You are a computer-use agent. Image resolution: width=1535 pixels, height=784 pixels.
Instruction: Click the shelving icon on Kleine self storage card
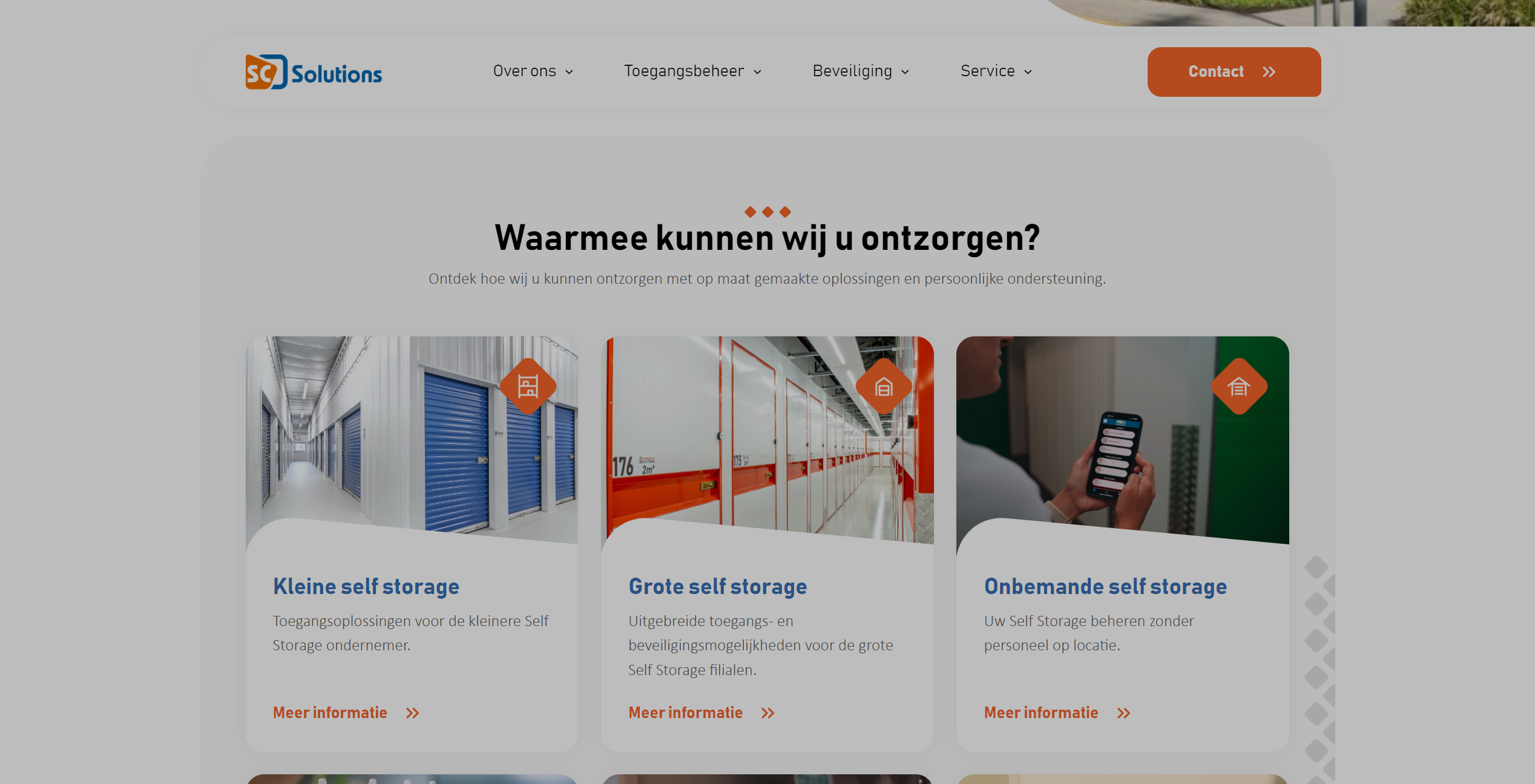[x=528, y=386]
